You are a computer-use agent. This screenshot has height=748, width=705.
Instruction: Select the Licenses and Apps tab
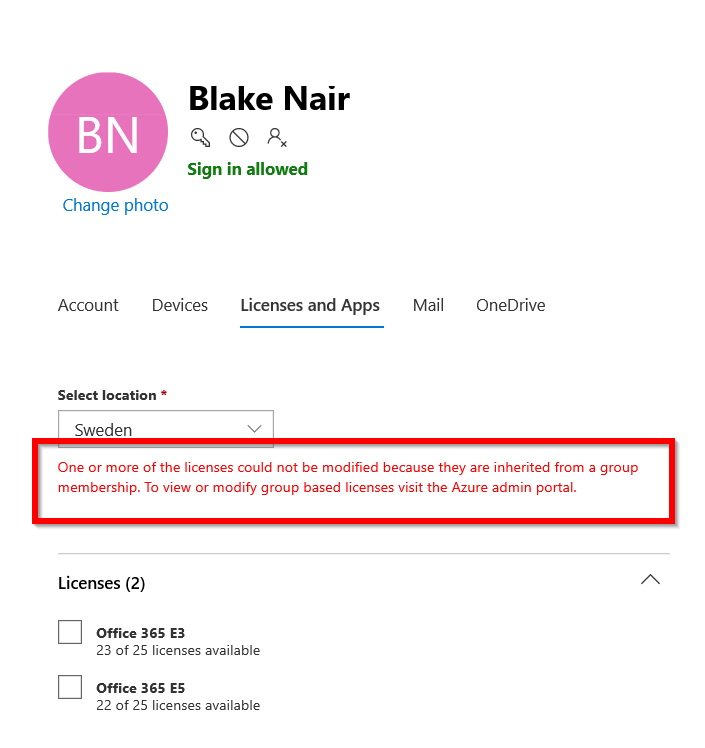click(310, 305)
